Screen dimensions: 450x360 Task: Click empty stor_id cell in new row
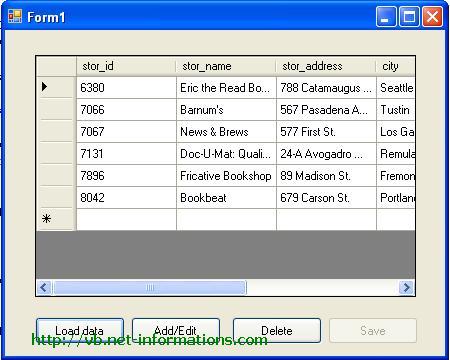click(x=126, y=220)
